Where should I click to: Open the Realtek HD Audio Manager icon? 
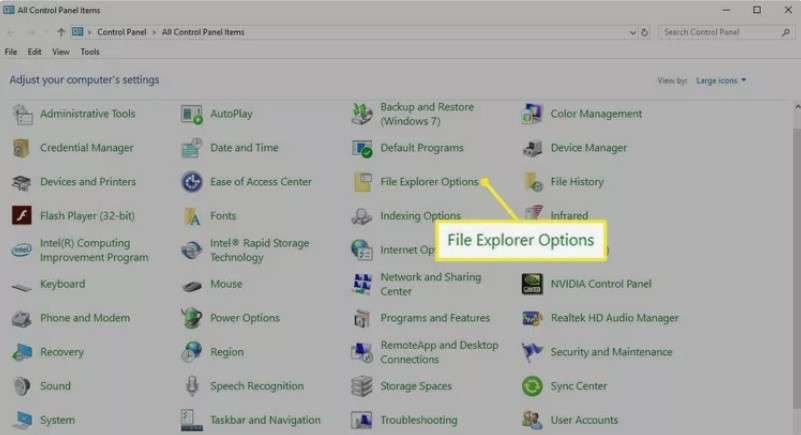[x=532, y=319]
